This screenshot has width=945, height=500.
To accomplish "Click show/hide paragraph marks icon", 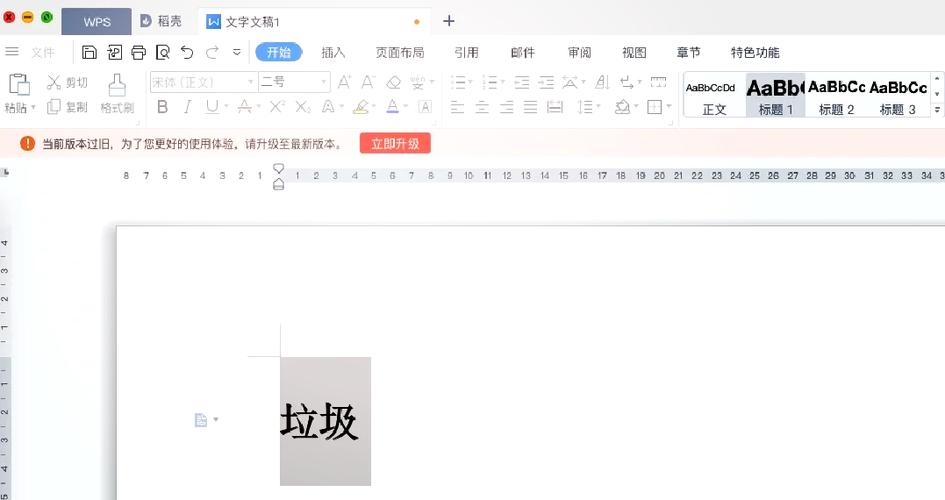I will [x=627, y=82].
